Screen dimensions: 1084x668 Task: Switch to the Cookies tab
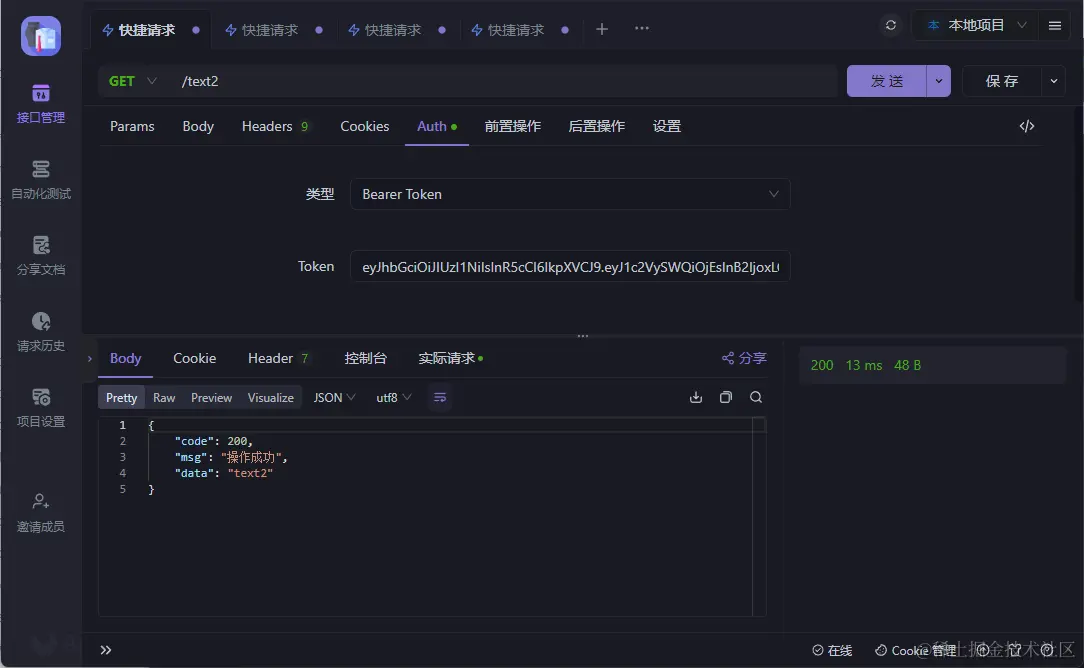pos(364,126)
